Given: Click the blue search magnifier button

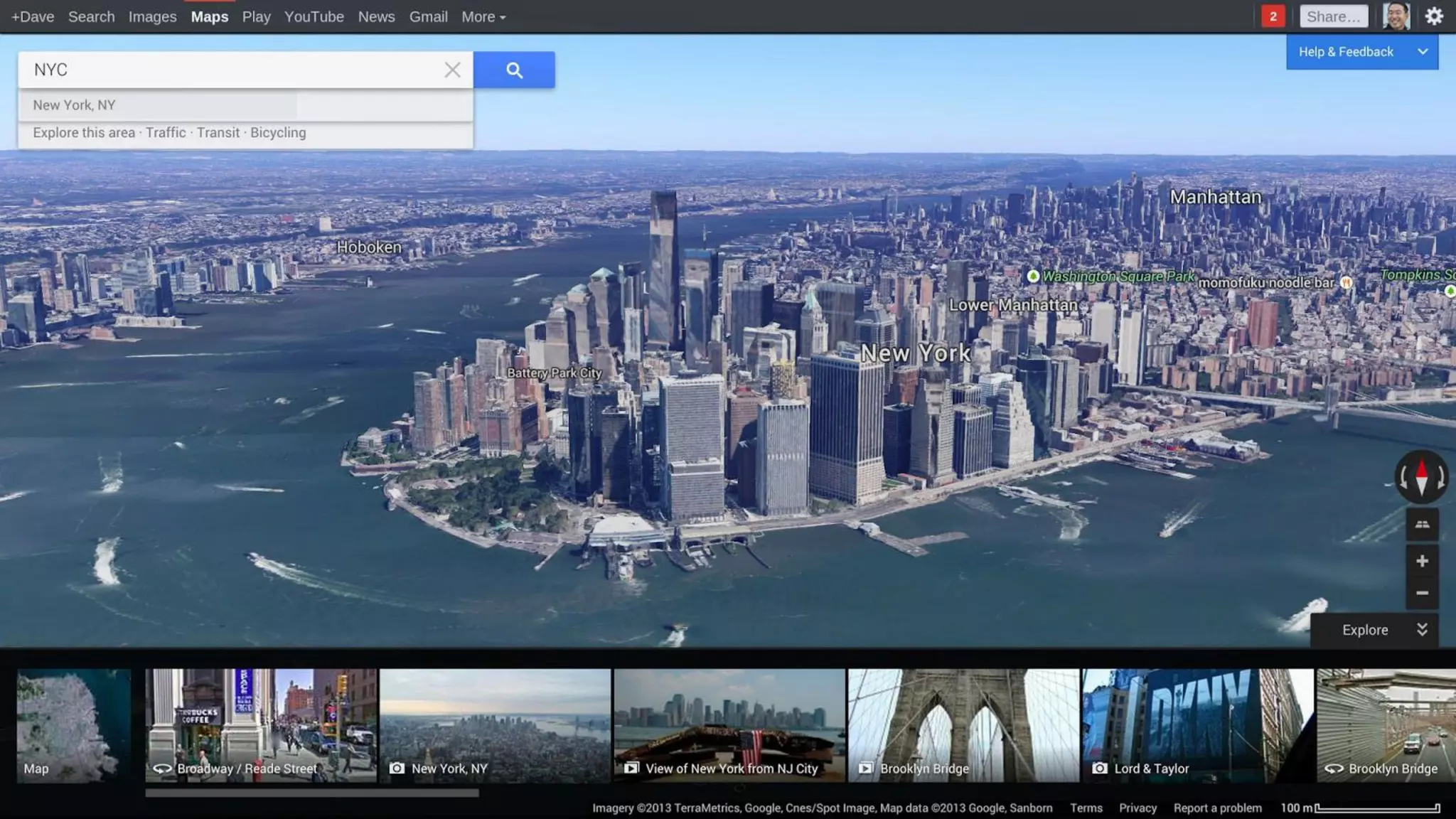Looking at the screenshot, I should 514,70.
